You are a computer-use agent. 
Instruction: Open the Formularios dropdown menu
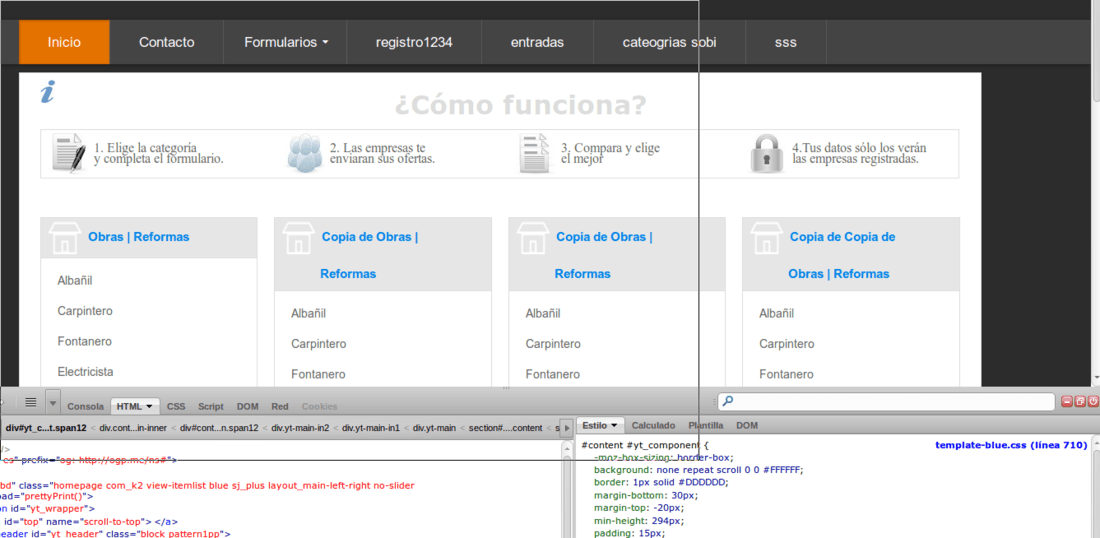point(286,42)
